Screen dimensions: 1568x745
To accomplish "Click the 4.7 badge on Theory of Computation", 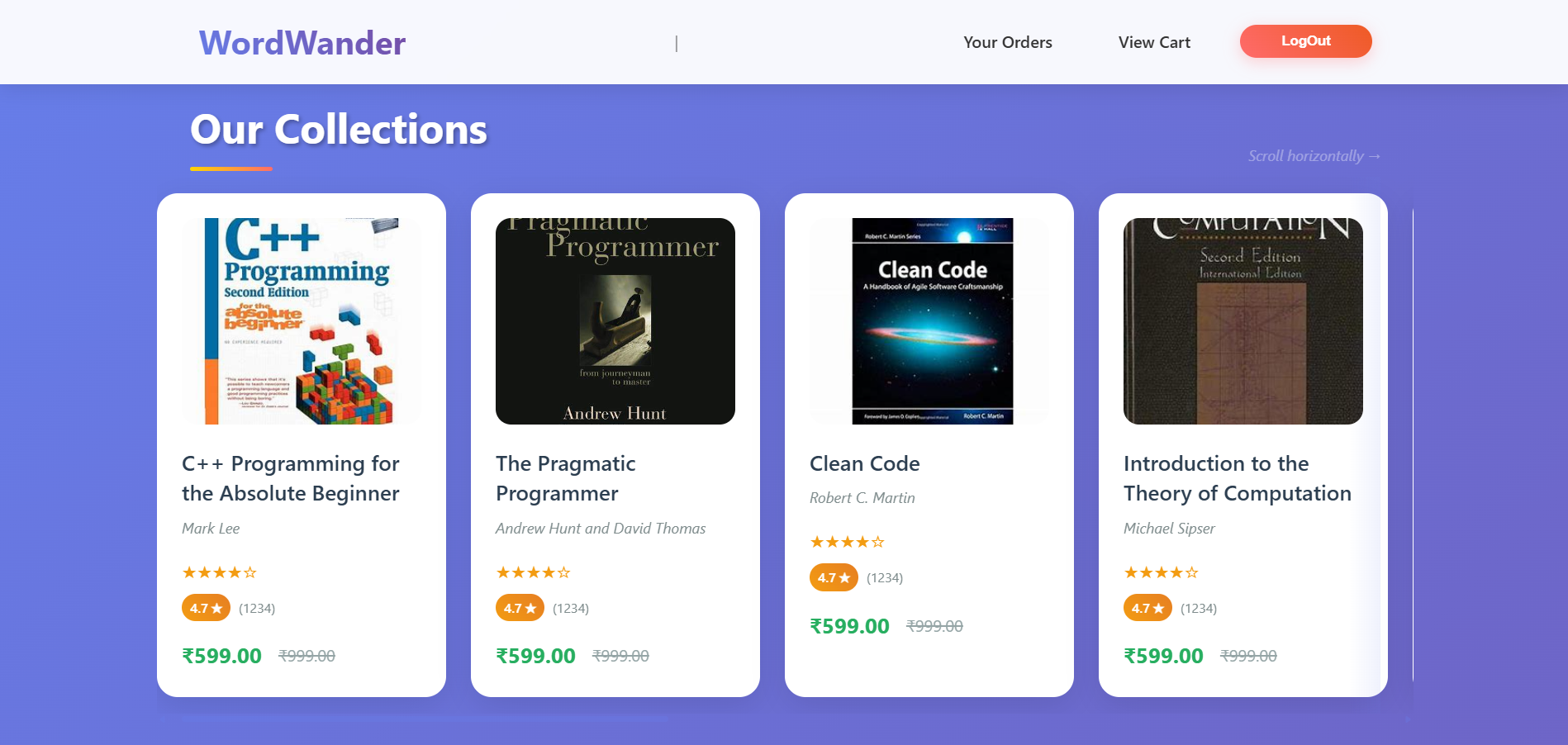I will pyautogui.click(x=1147, y=609).
